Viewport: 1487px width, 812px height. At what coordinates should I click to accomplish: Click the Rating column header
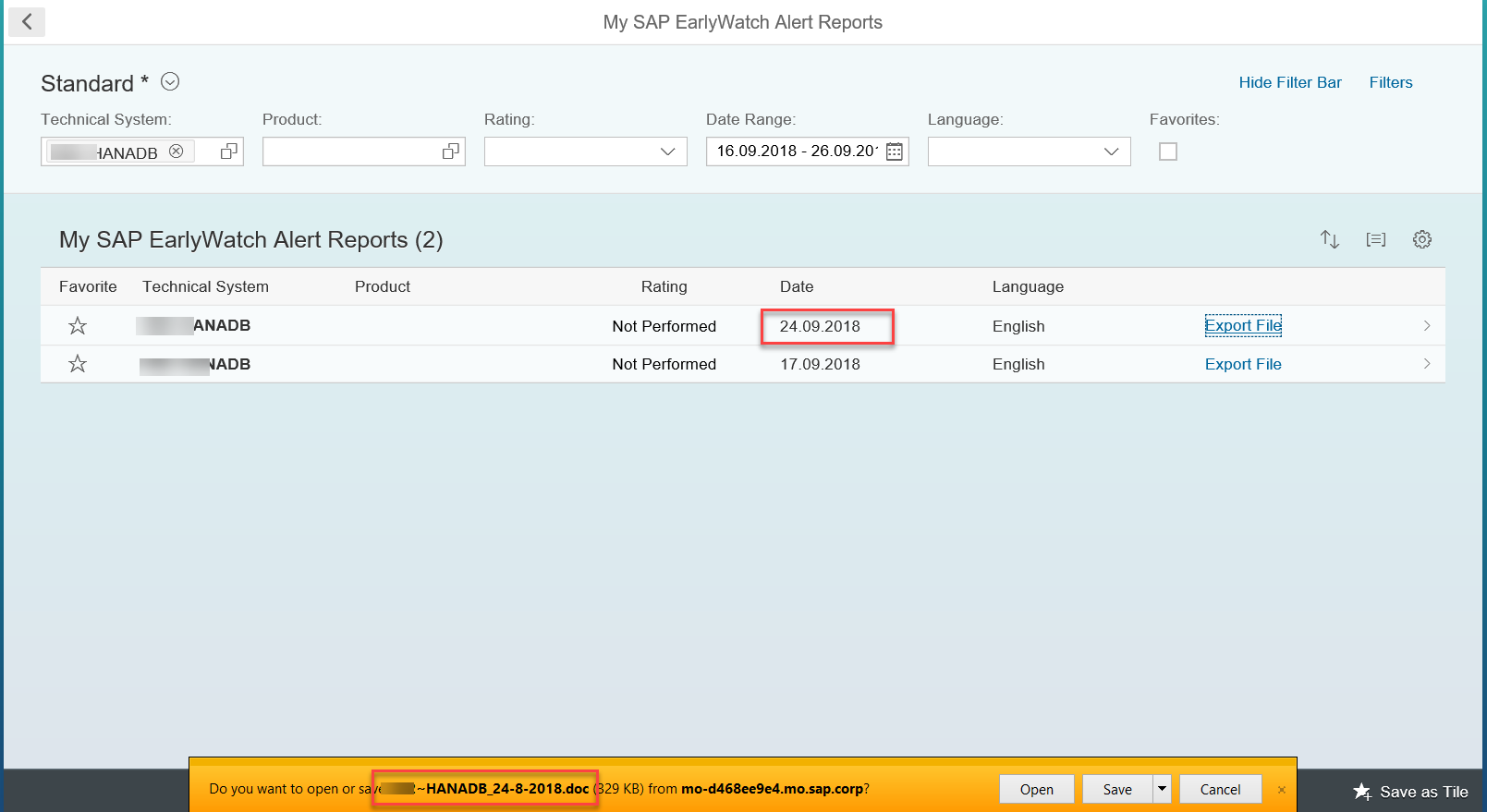(664, 286)
